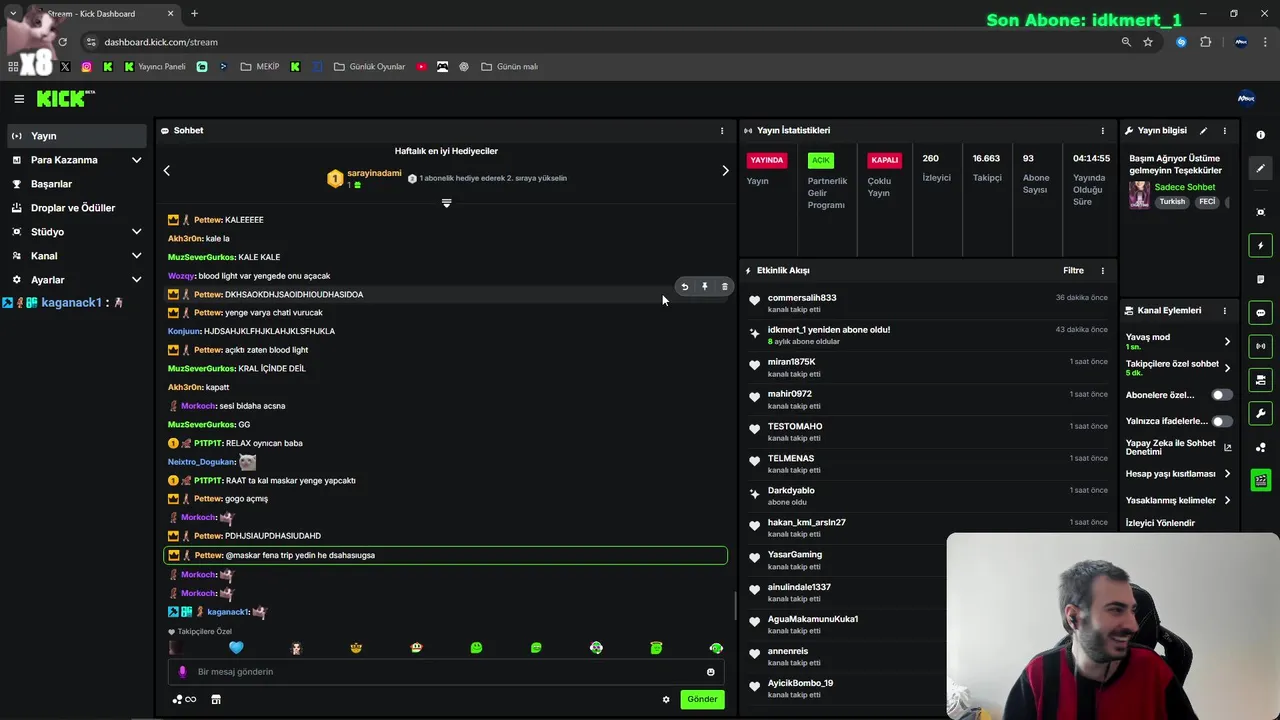
Task: Open the hamburger menu beside the Kick logo
Action: pos(19,98)
